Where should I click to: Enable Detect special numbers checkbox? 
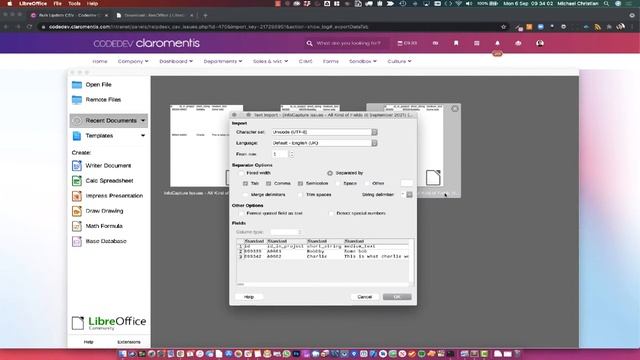coord(331,213)
